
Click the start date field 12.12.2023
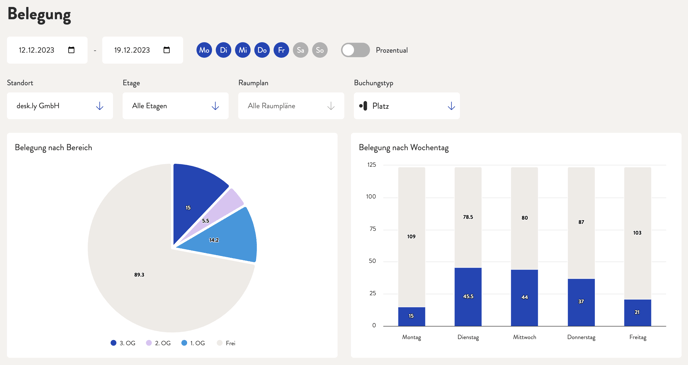point(47,50)
